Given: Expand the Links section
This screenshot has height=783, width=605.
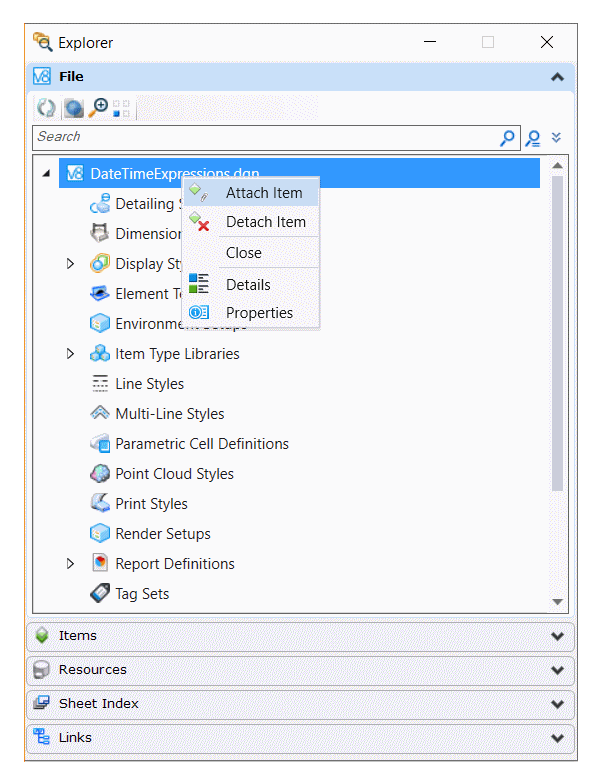Looking at the screenshot, I should [x=557, y=738].
